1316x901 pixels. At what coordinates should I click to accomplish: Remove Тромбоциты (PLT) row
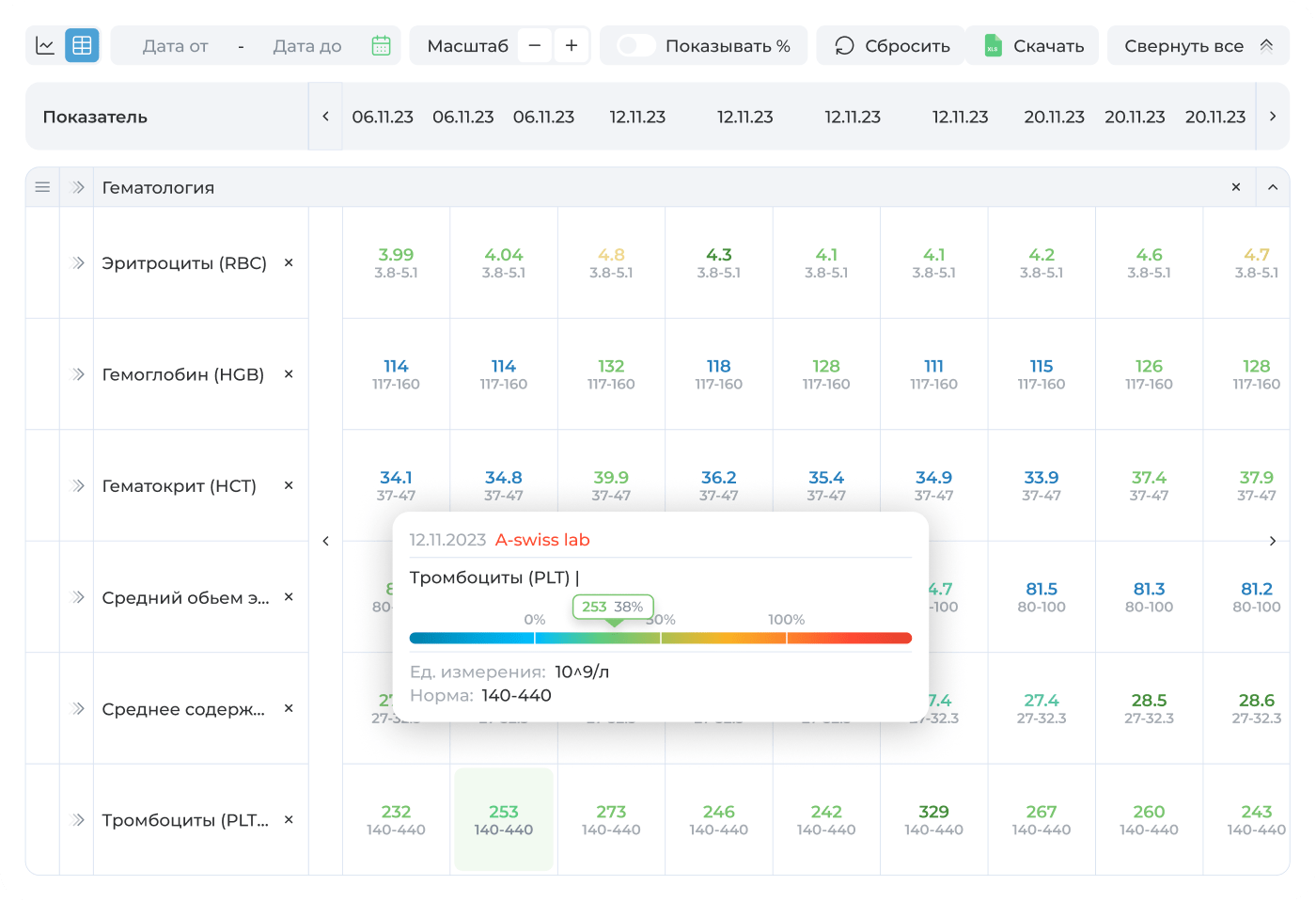(289, 819)
